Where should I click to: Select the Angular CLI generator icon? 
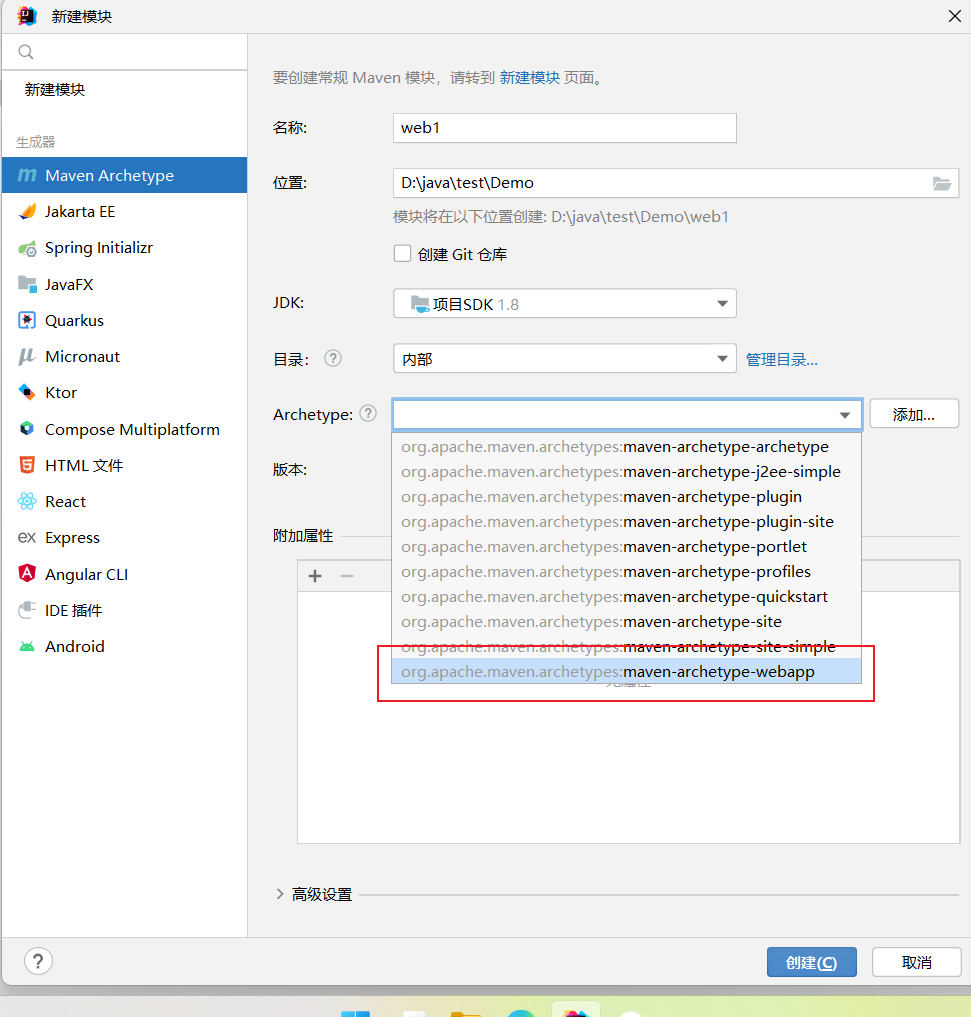(x=27, y=574)
